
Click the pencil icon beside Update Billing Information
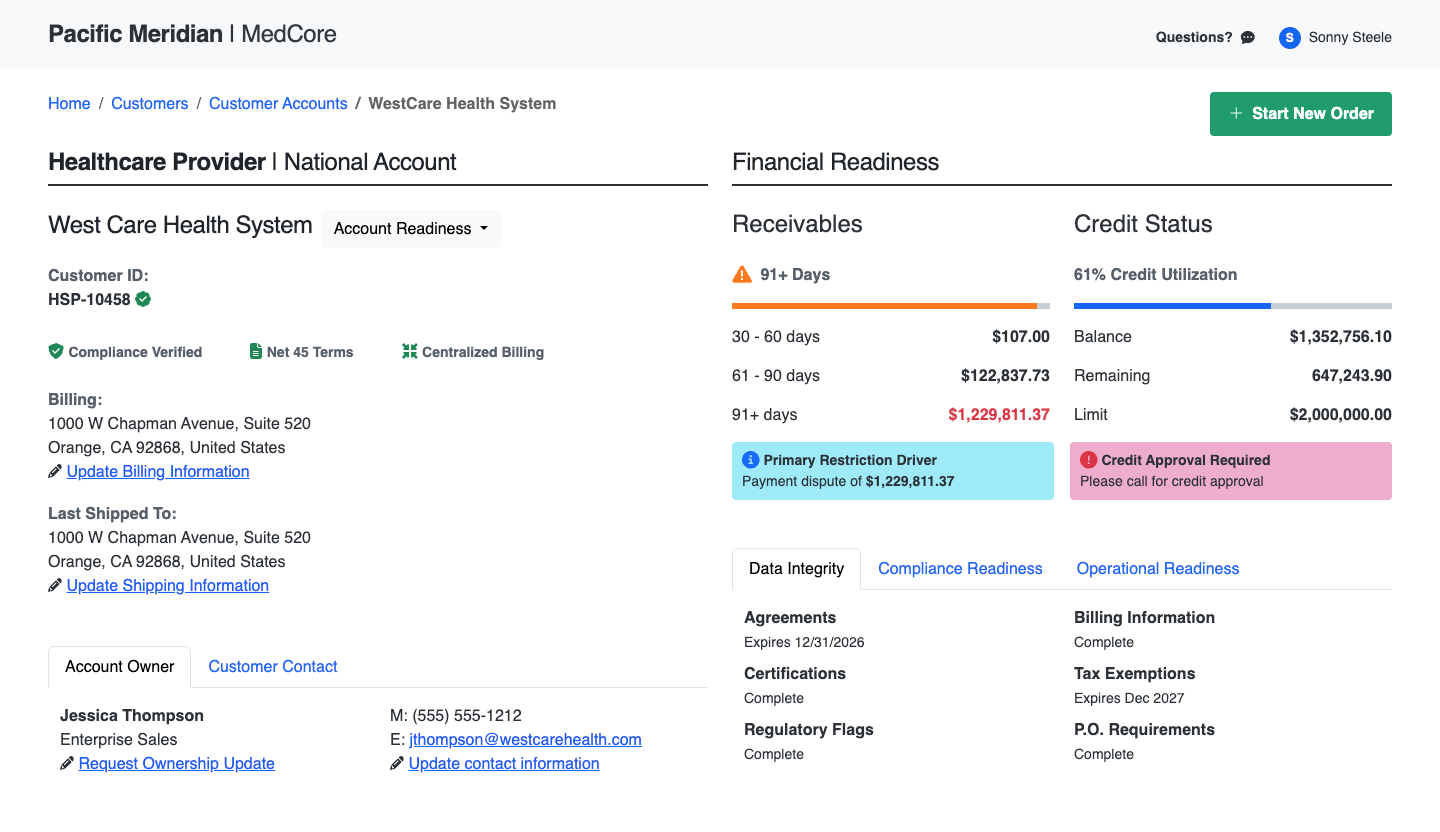55,472
